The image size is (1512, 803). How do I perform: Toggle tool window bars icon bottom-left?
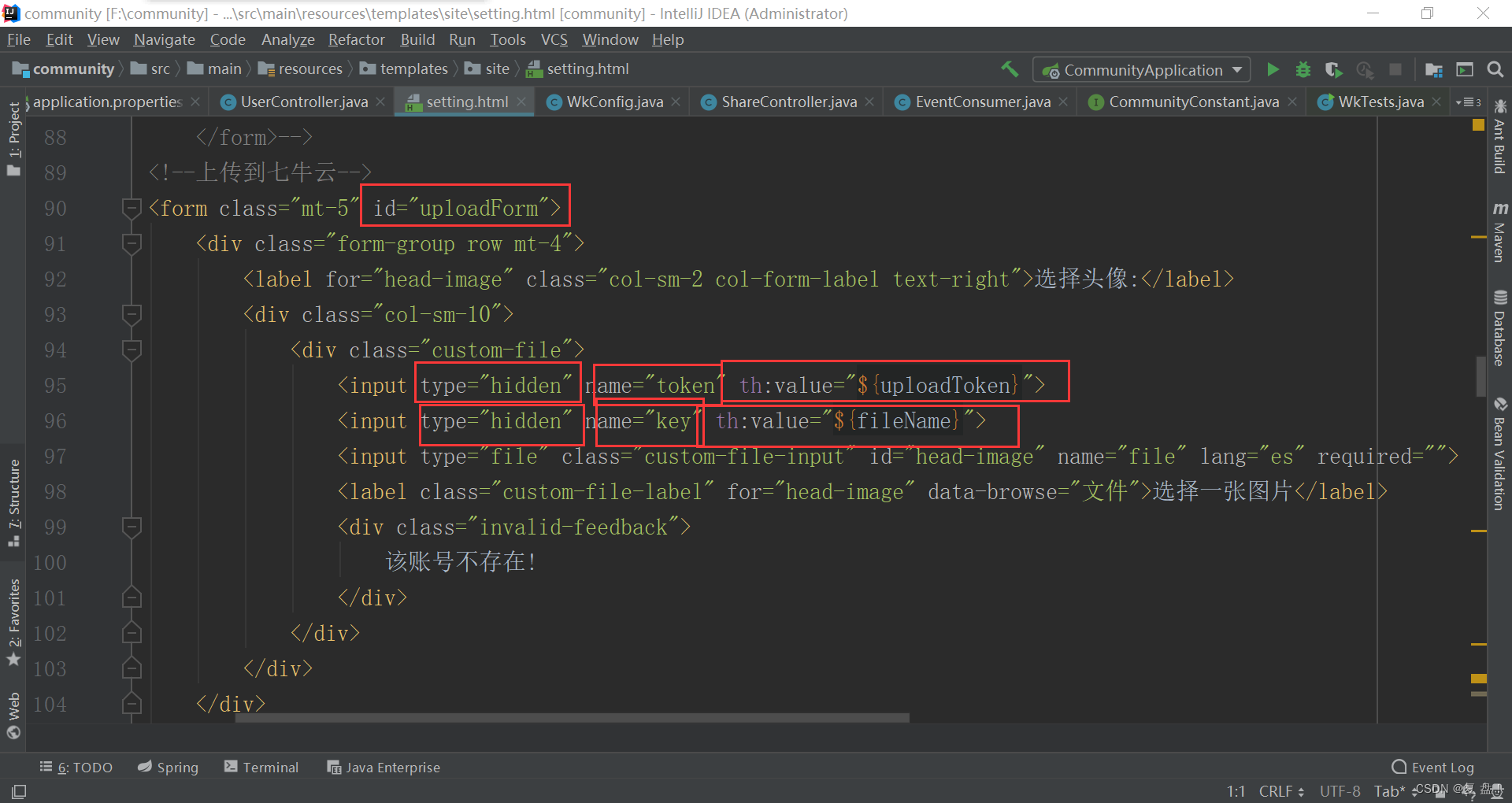coord(19,791)
